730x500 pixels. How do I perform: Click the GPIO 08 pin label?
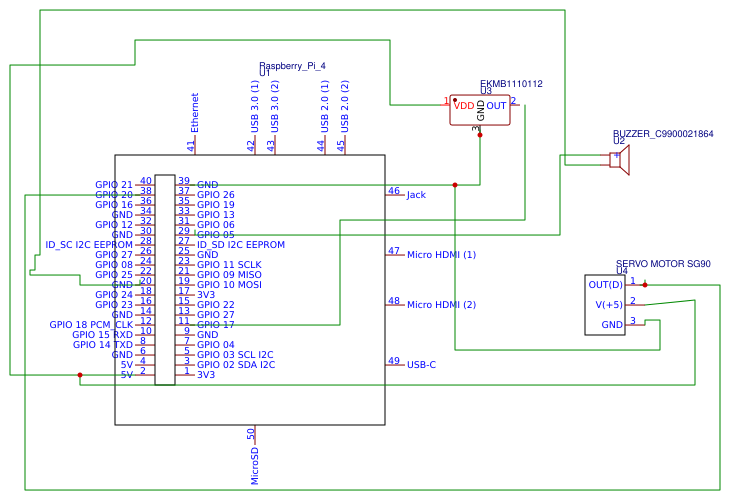coord(114,265)
